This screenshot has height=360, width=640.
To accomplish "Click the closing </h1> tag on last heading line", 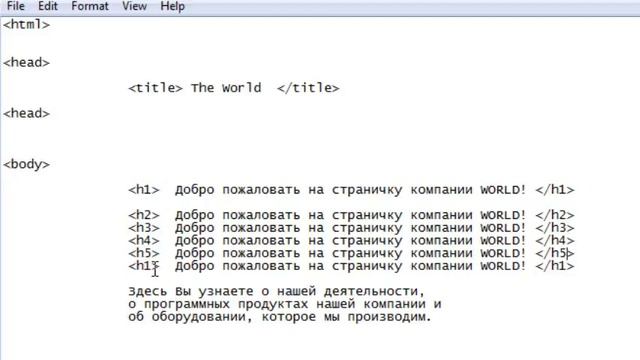I will pyautogui.click(x=555, y=266).
